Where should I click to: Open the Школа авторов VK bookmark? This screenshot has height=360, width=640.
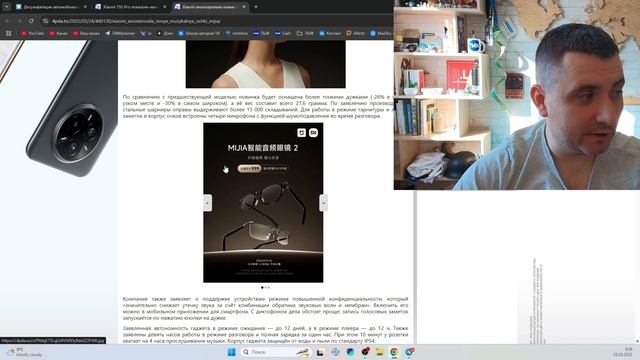point(199,33)
